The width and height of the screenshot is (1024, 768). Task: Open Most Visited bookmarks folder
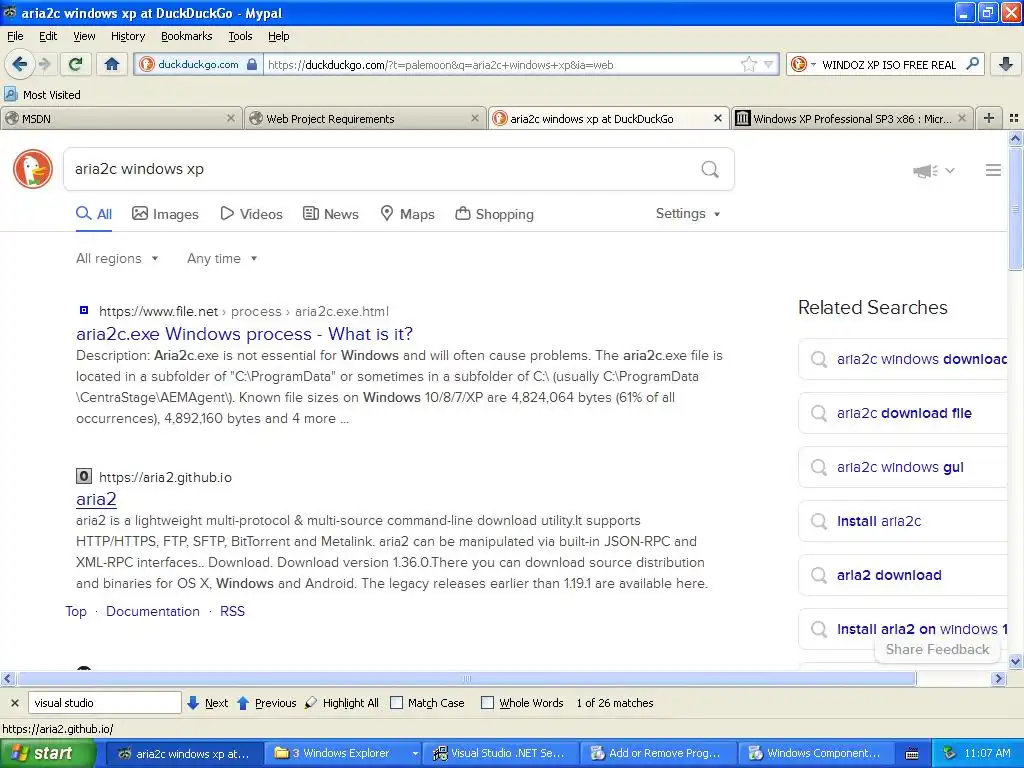pyautogui.click(x=42, y=95)
